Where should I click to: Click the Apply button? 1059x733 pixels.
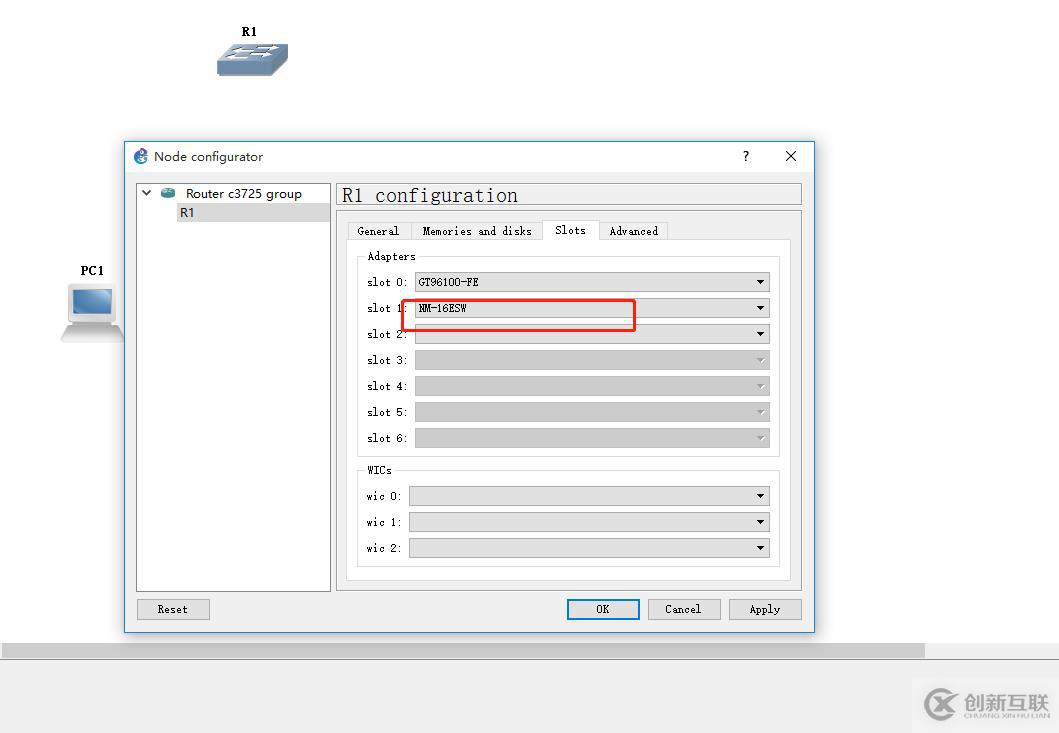click(765, 609)
